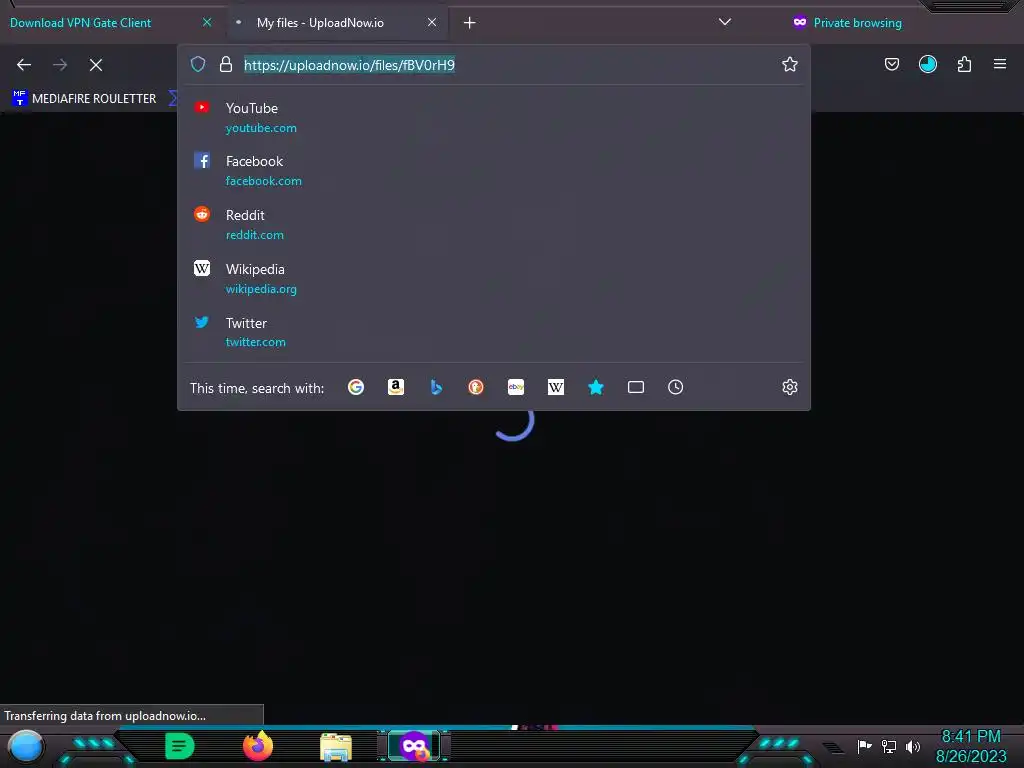Bookmark this page with the star
1024x768 pixels.
pos(790,64)
